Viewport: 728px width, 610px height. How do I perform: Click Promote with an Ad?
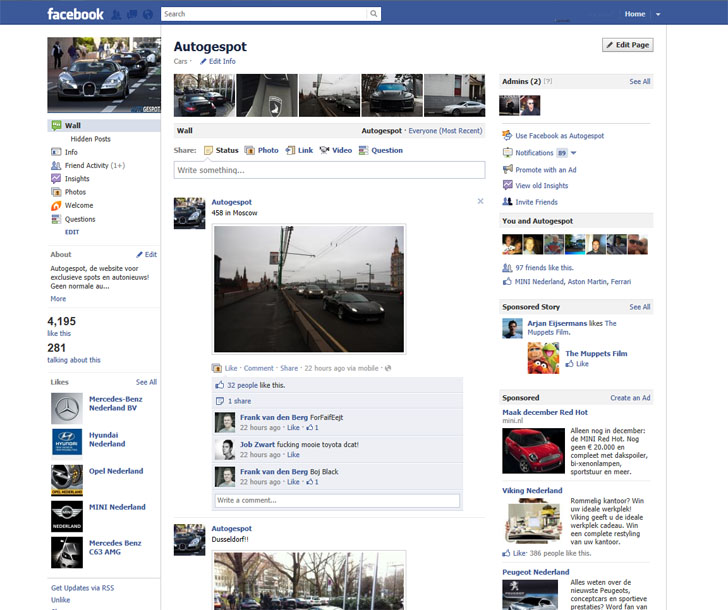[x=546, y=170]
